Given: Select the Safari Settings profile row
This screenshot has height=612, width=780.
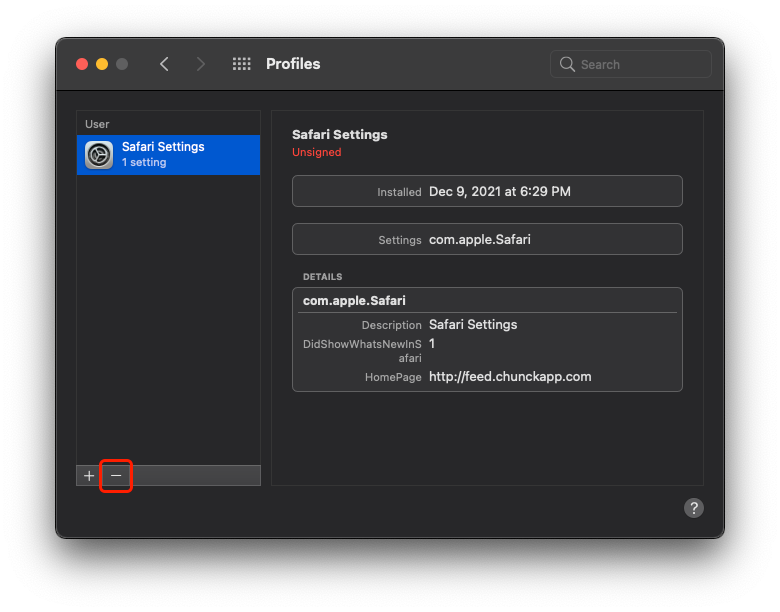Looking at the screenshot, I should pos(169,155).
